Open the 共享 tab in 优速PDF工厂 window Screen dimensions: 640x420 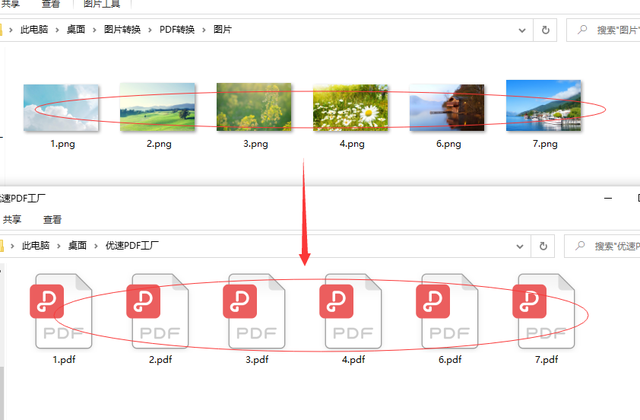[12, 220]
